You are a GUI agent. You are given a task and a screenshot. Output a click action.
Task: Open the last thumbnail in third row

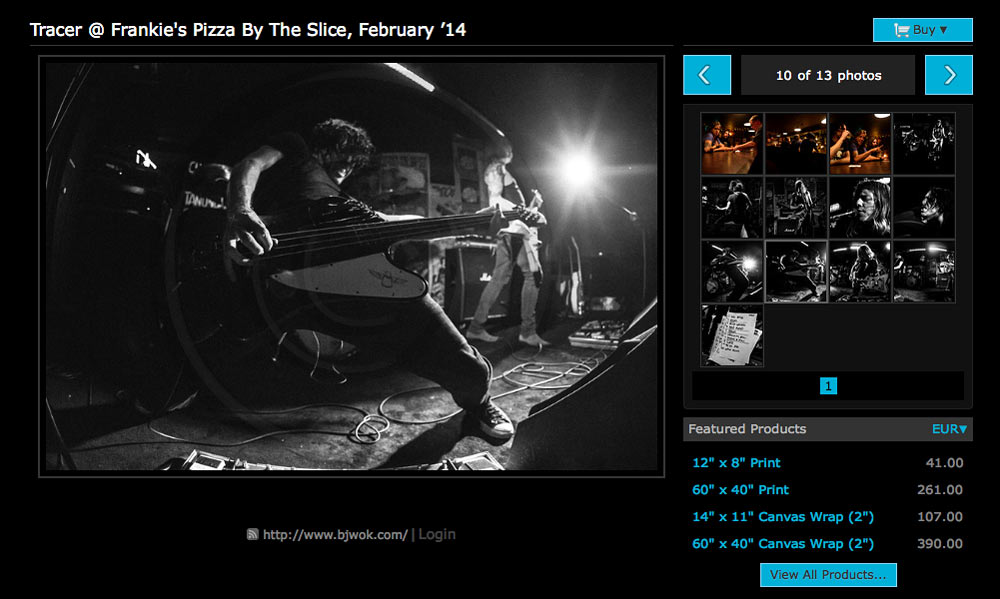[x=924, y=271]
